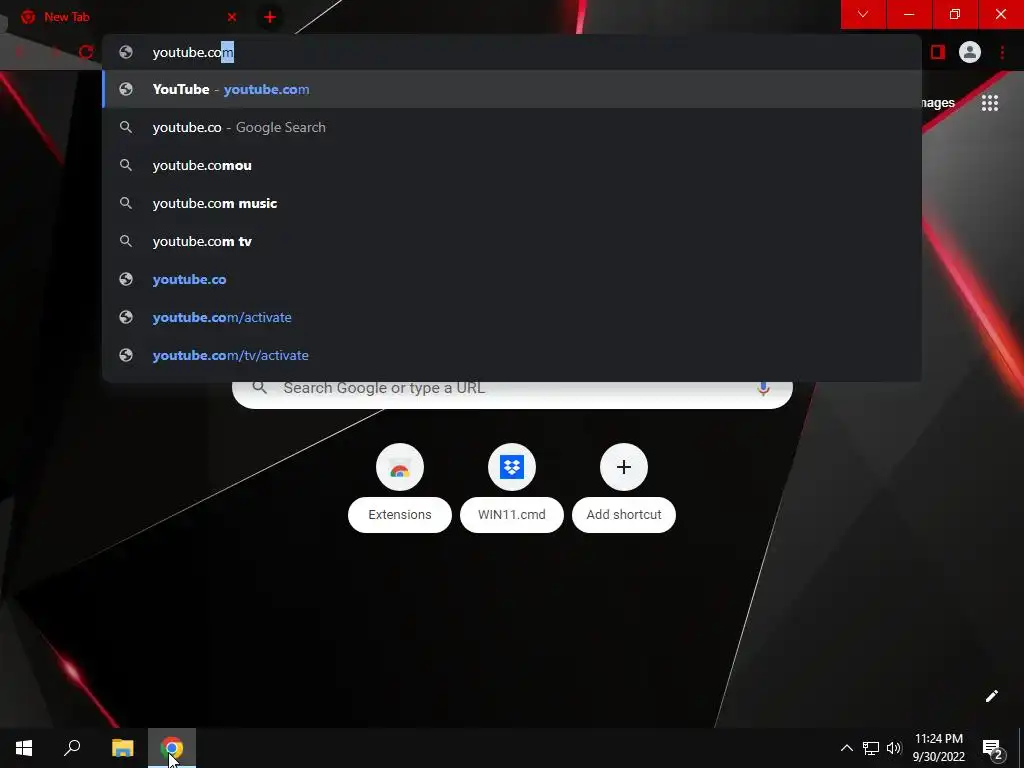Click the Add shortcut label

[x=624, y=515]
